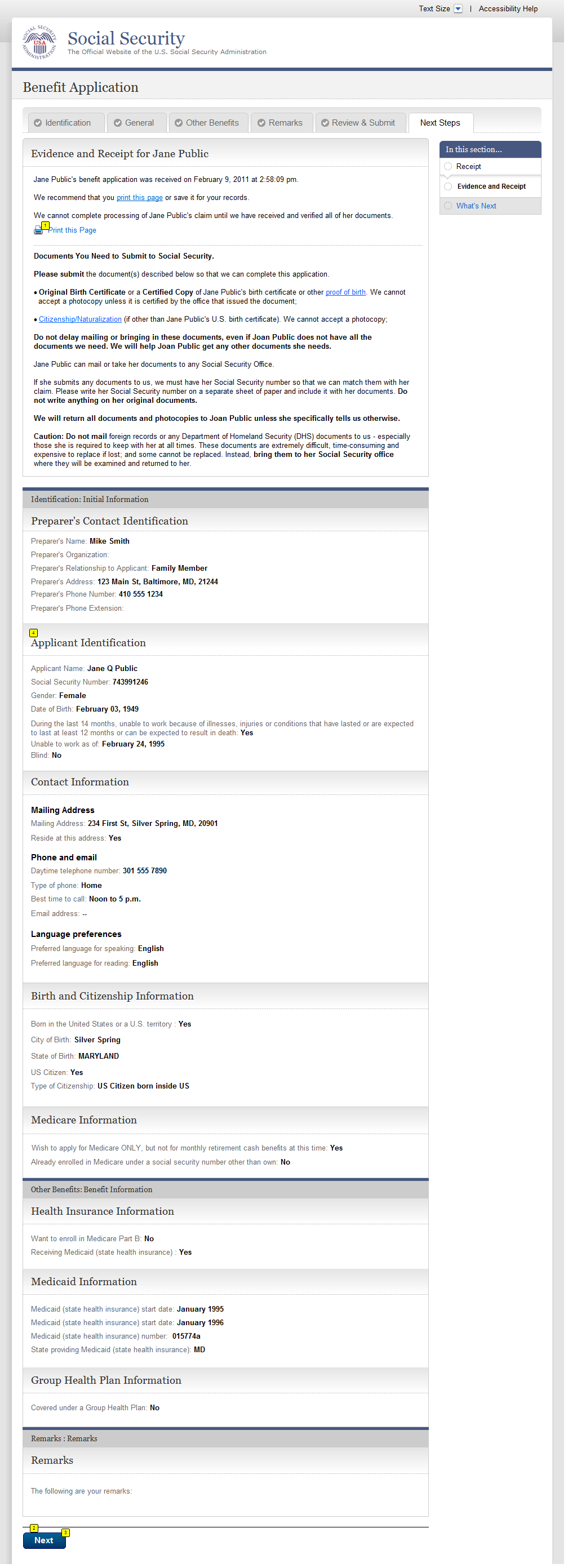The height and width of the screenshot is (1568, 568).
Task: Open the Review & Submit tab
Action: (363, 123)
